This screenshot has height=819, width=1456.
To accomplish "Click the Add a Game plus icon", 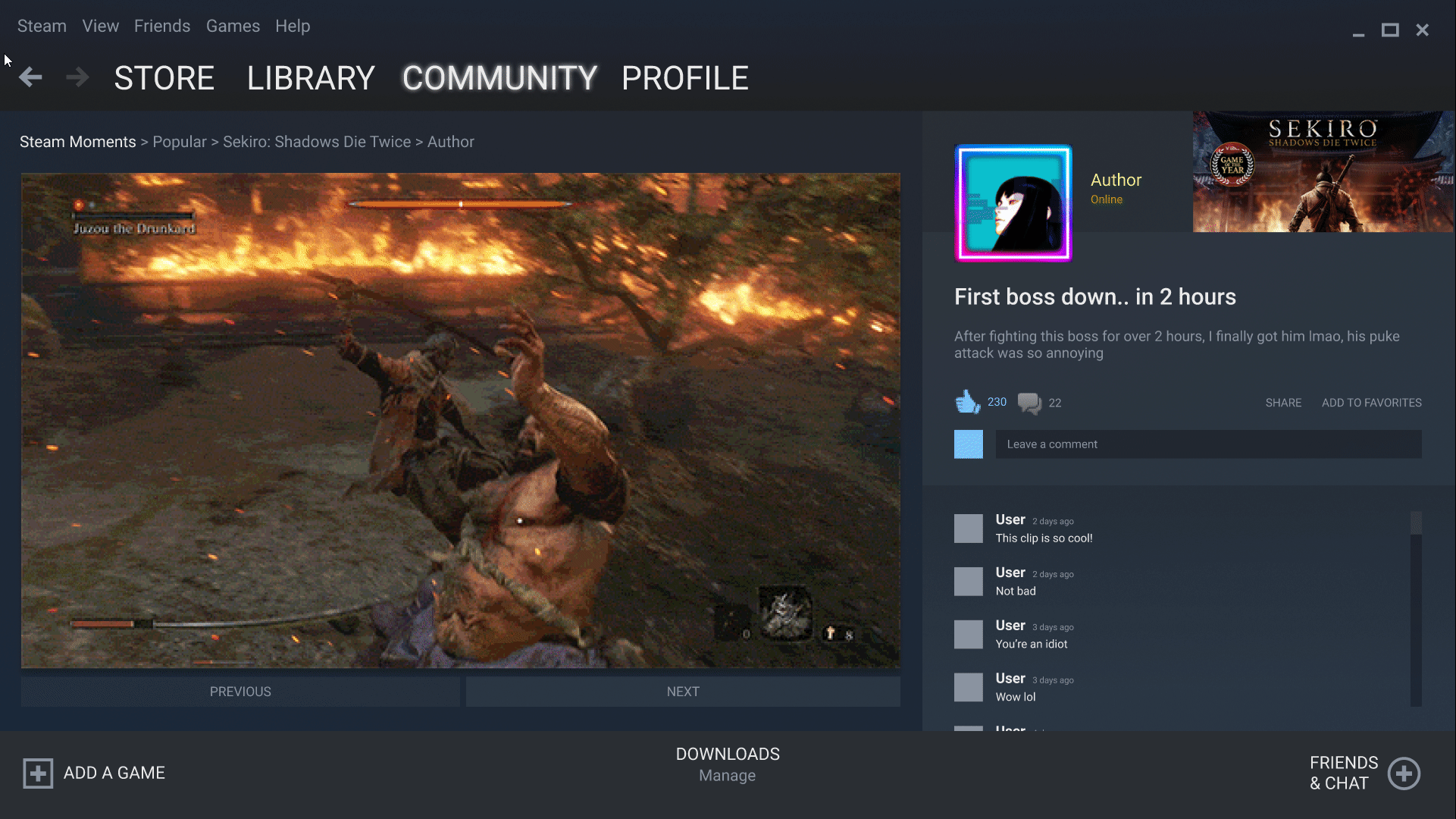I will point(38,773).
